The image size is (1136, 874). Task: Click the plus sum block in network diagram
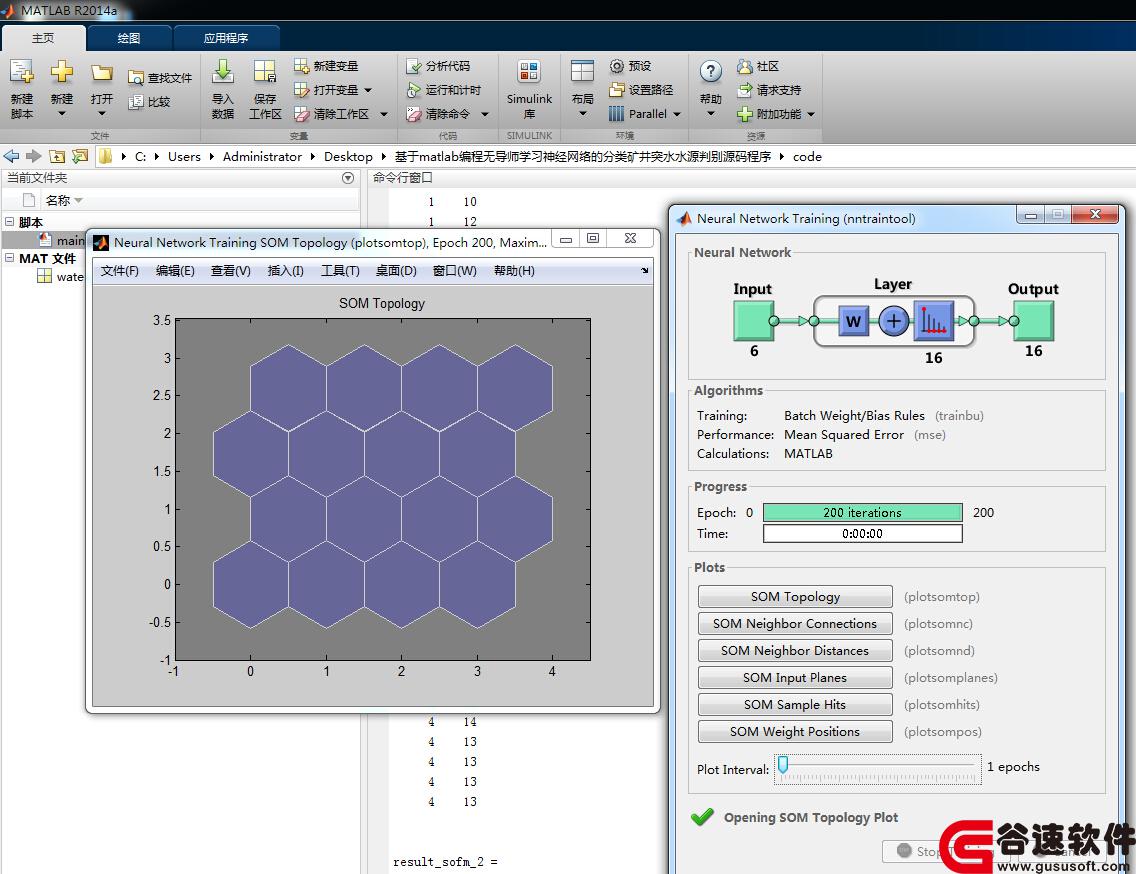894,321
